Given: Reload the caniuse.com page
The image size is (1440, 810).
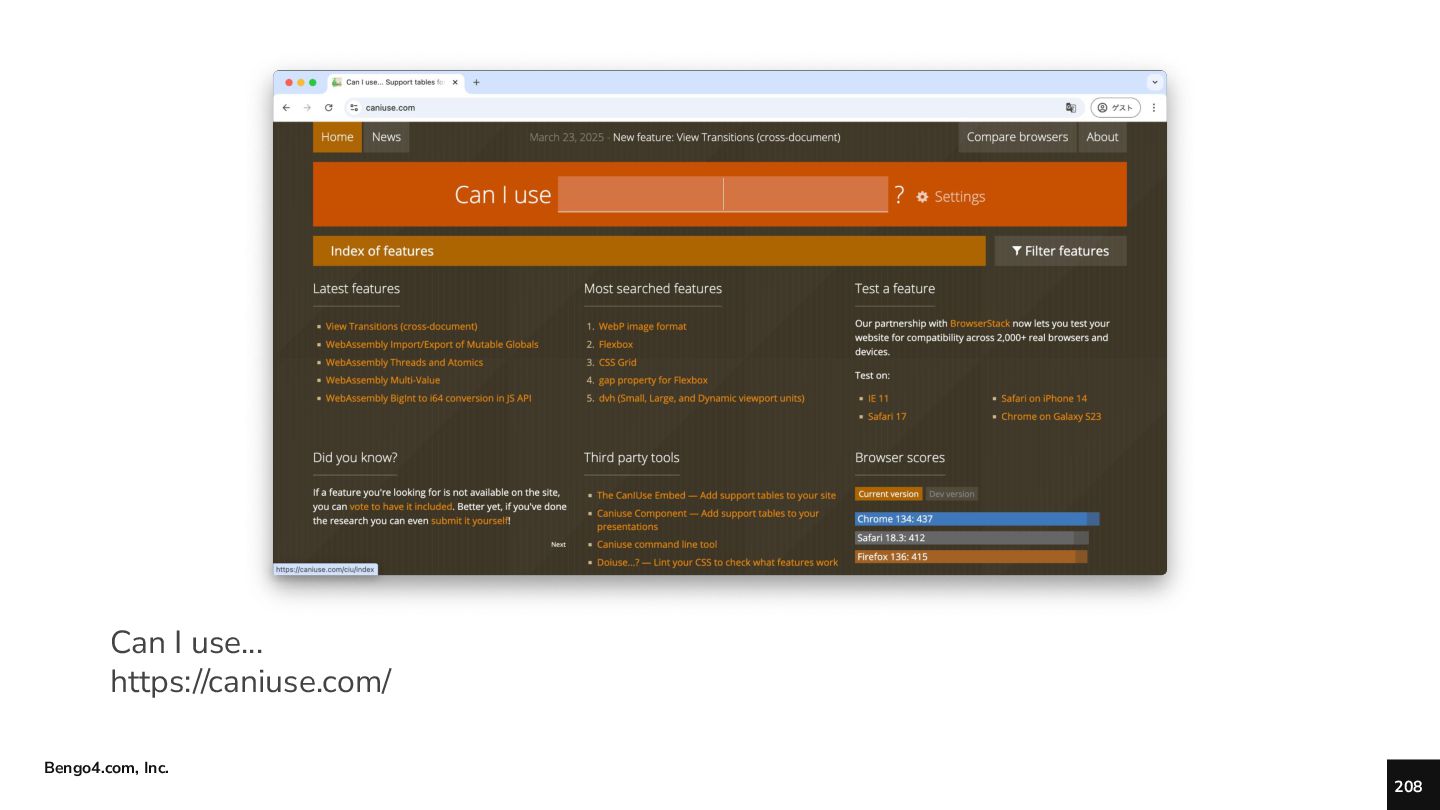Looking at the screenshot, I should pos(328,107).
